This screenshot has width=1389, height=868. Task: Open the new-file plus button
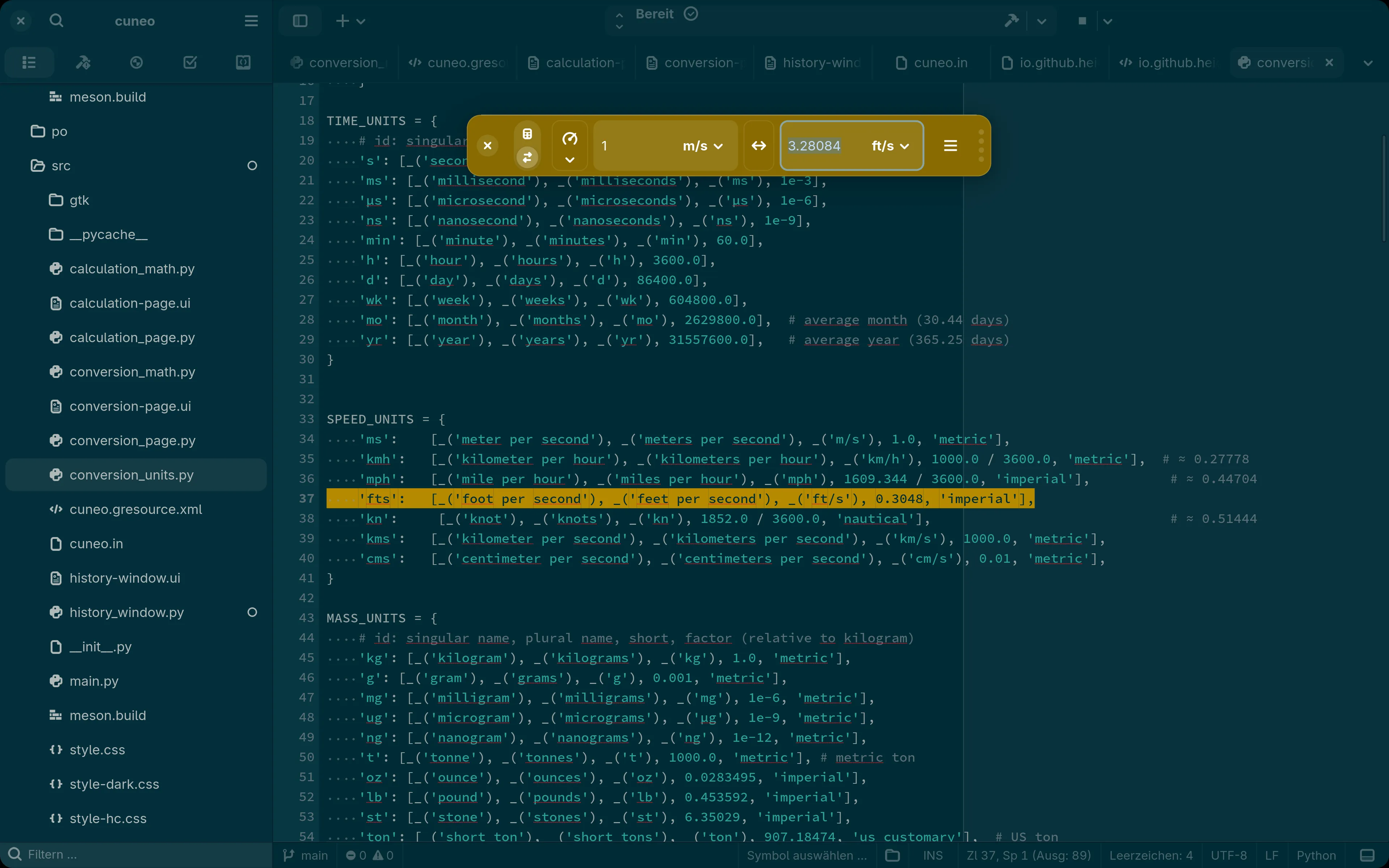tap(342, 21)
